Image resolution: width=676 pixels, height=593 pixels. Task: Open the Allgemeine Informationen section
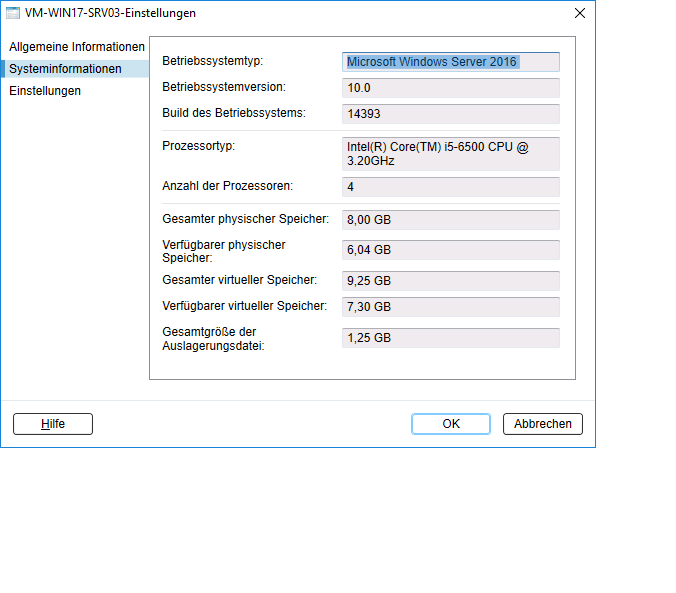76,47
